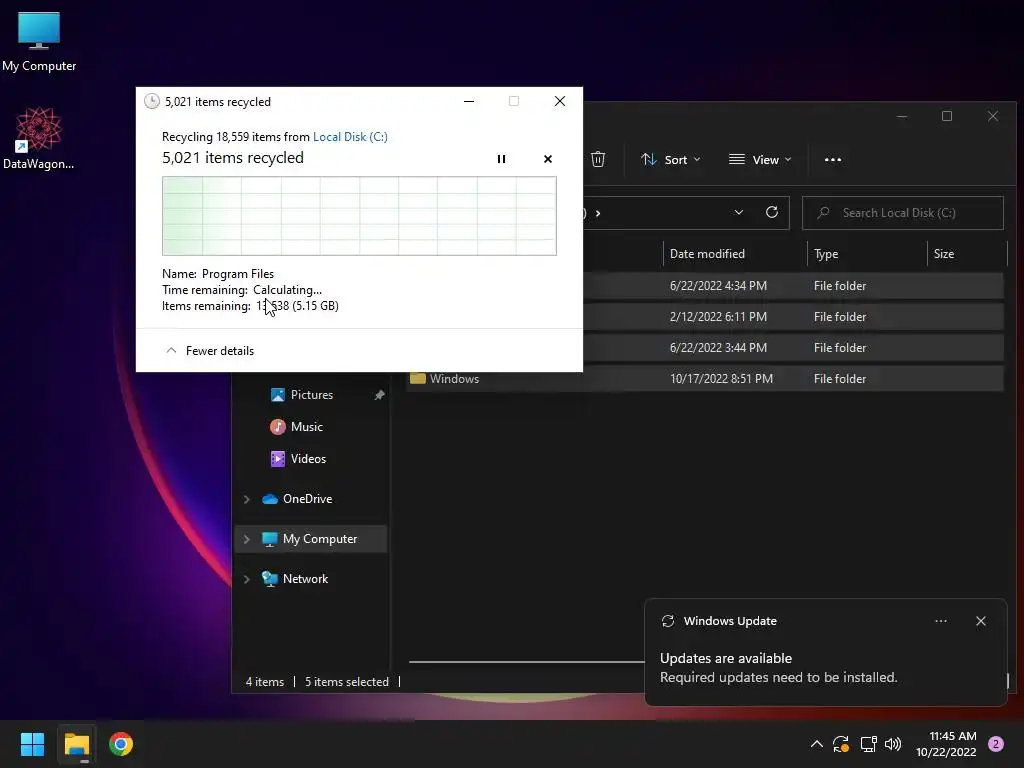Viewport: 1024px width, 768px height.
Task: Cancel the recycle operation with X beside pause
Action: click(548, 159)
